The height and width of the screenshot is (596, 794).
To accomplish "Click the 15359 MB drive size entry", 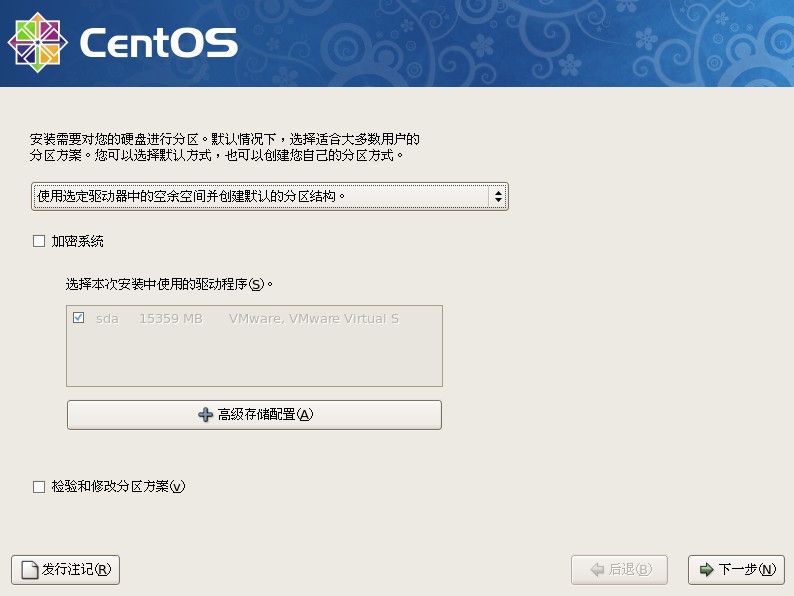I will (170, 319).
